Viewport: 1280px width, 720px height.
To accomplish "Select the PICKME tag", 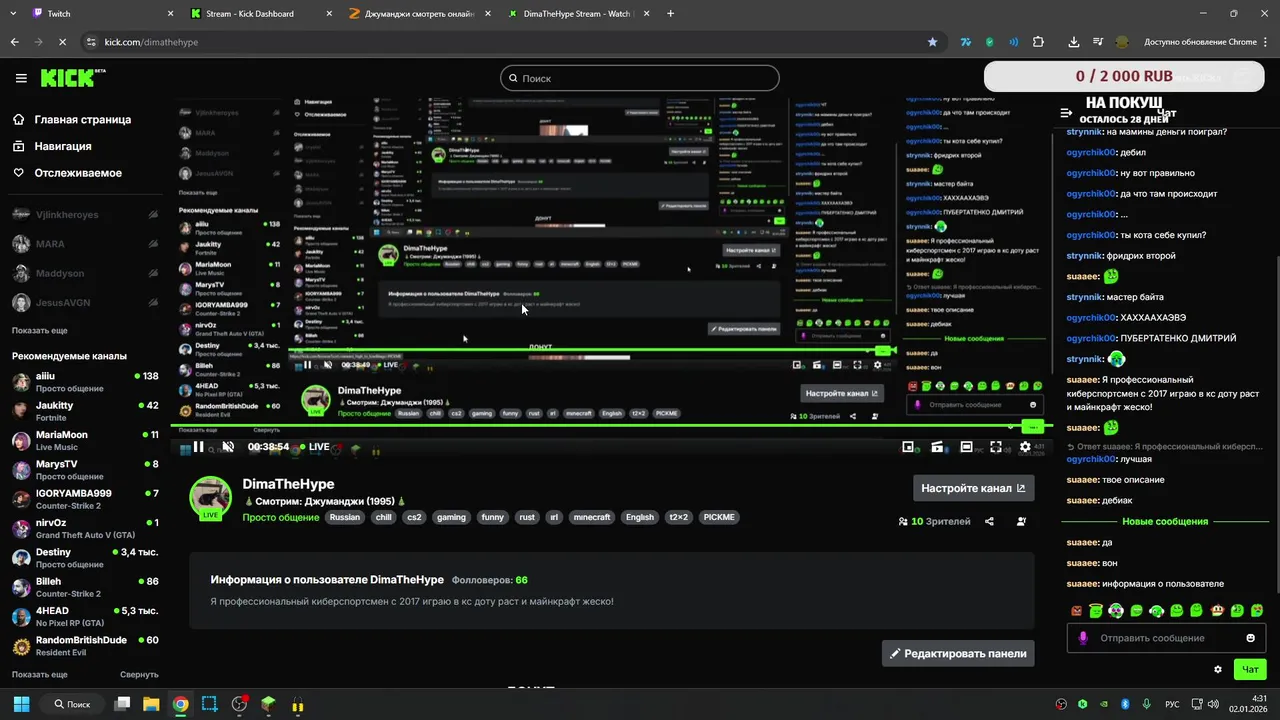I will pos(719,517).
